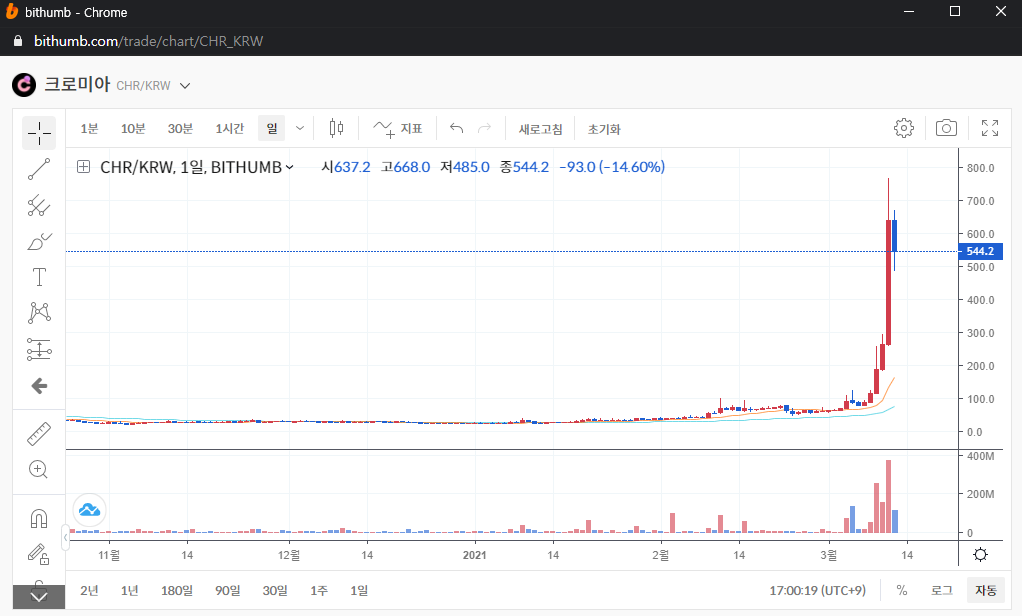Open axis settings gear at bottom right
The width and height of the screenshot is (1022, 616).
point(980,555)
